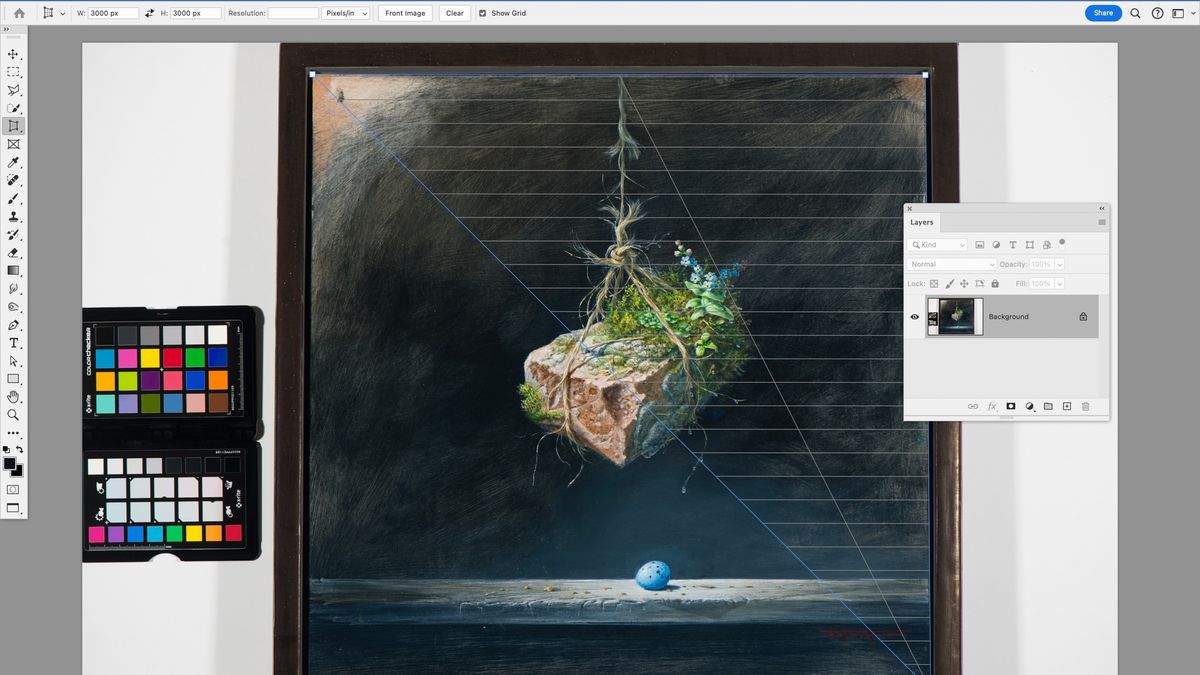The image size is (1200, 675).
Task: Open the Layers panel tab
Action: [x=921, y=222]
